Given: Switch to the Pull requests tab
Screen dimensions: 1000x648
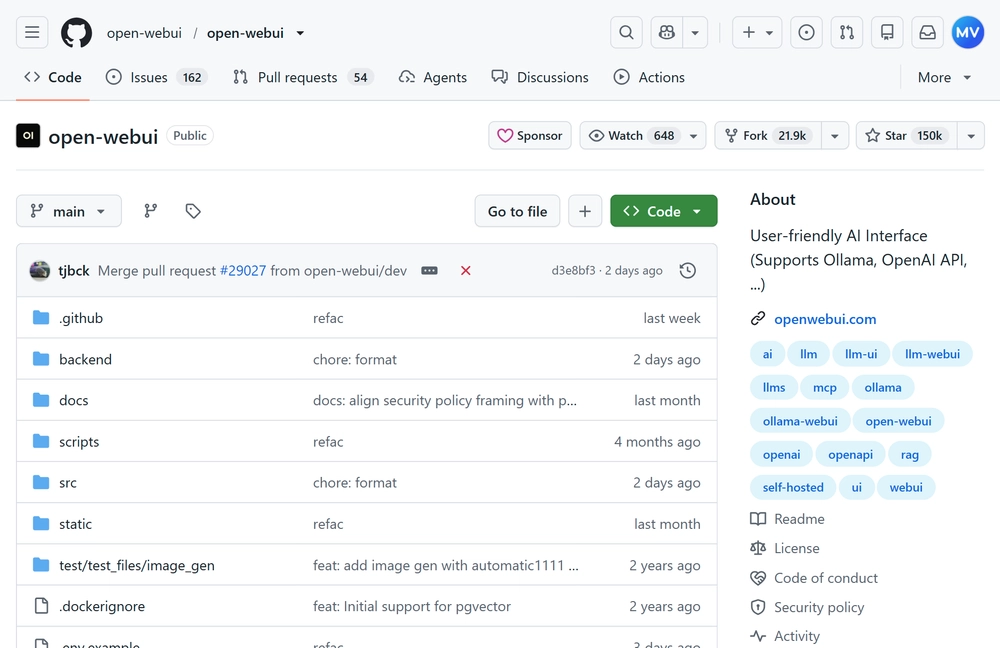Looking at the screenshot, I should pos(303,78).
